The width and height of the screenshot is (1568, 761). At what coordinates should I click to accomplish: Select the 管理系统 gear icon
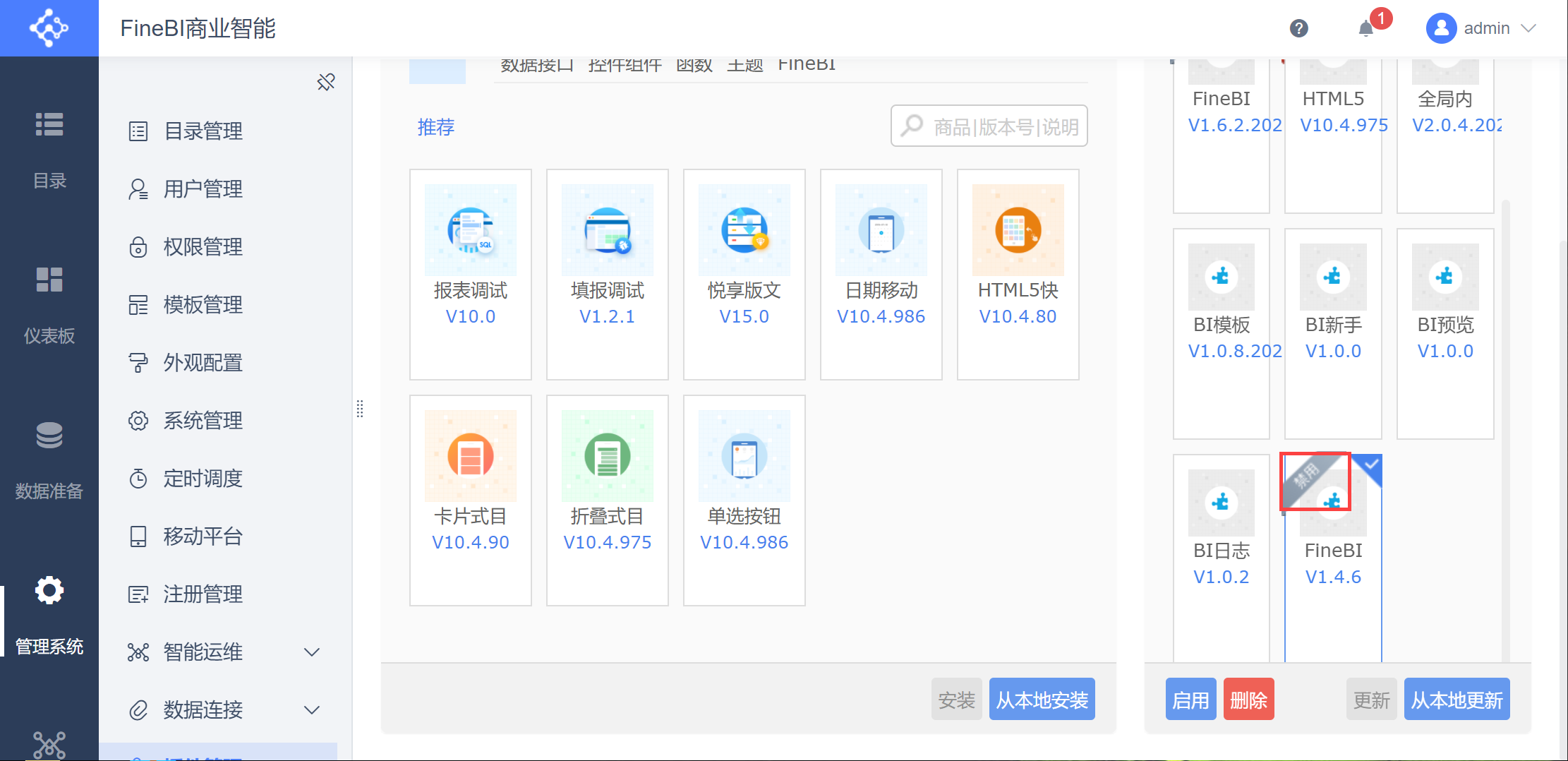[x=49, y=590]
